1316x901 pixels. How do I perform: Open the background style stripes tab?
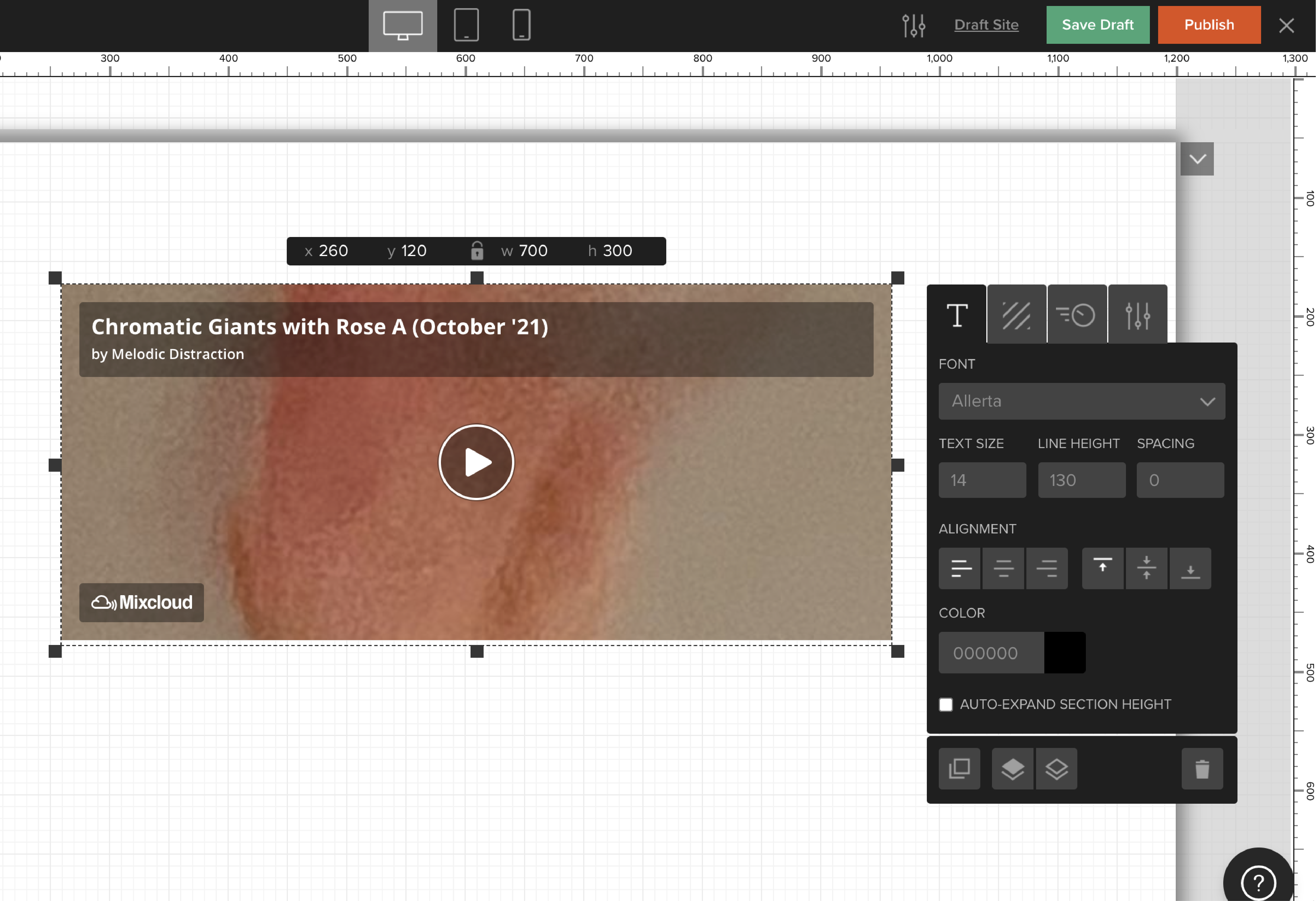coord(1016,315)
